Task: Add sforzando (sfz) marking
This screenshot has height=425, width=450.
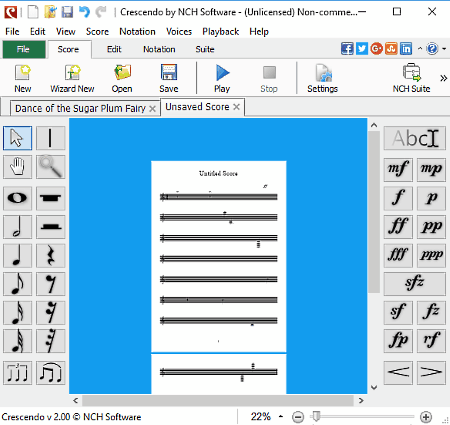Action: 415,284
